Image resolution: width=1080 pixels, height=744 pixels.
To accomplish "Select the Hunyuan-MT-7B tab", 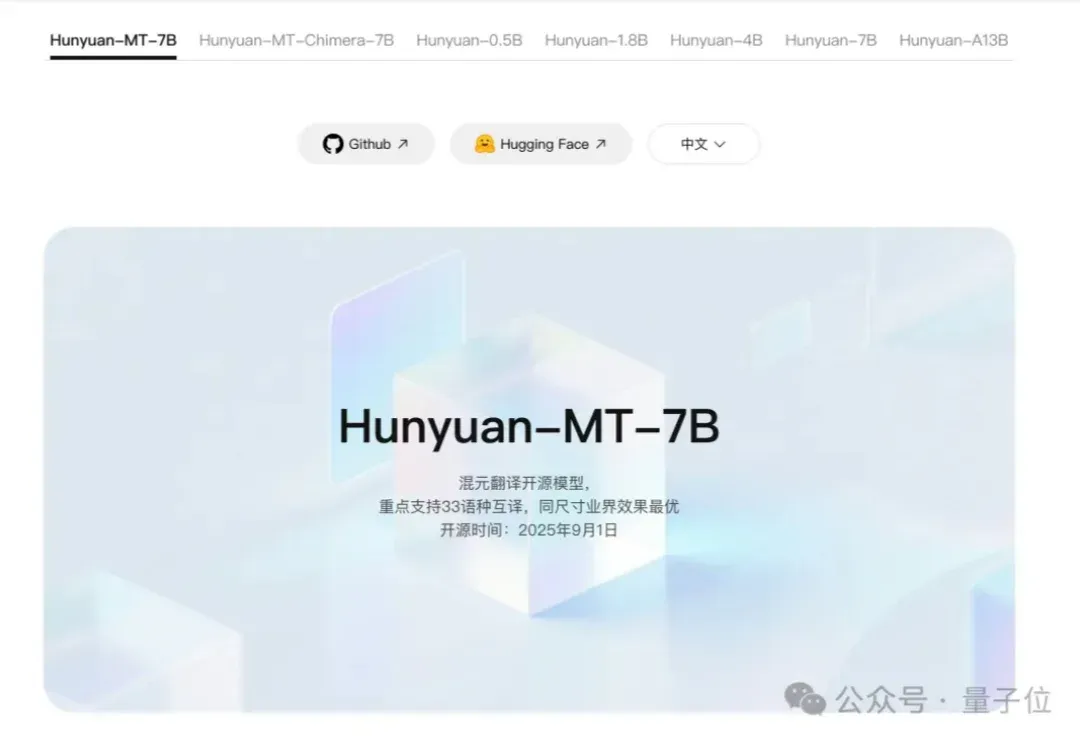I will (113, 41).
